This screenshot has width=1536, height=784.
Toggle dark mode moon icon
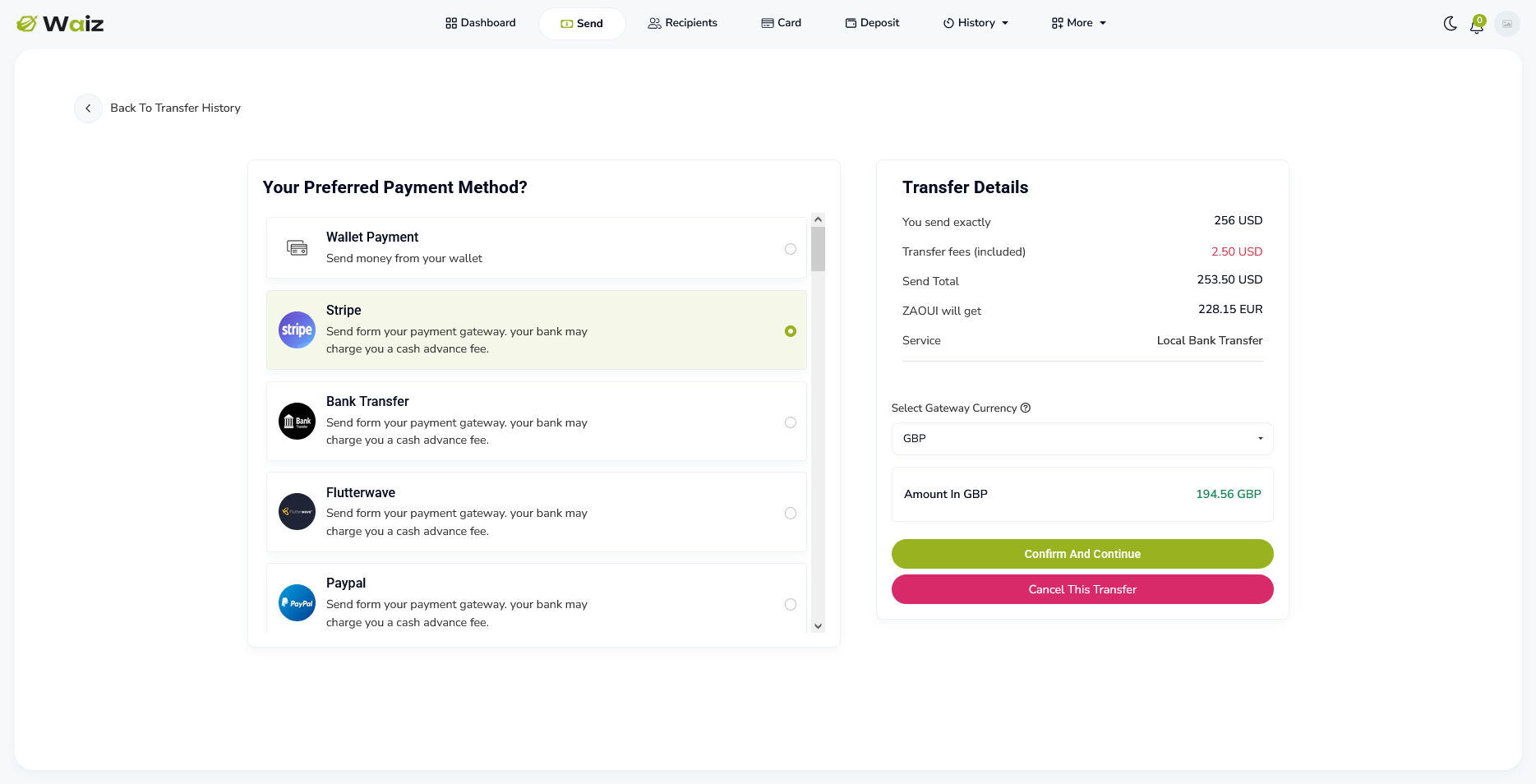[x=1451, y=24]
